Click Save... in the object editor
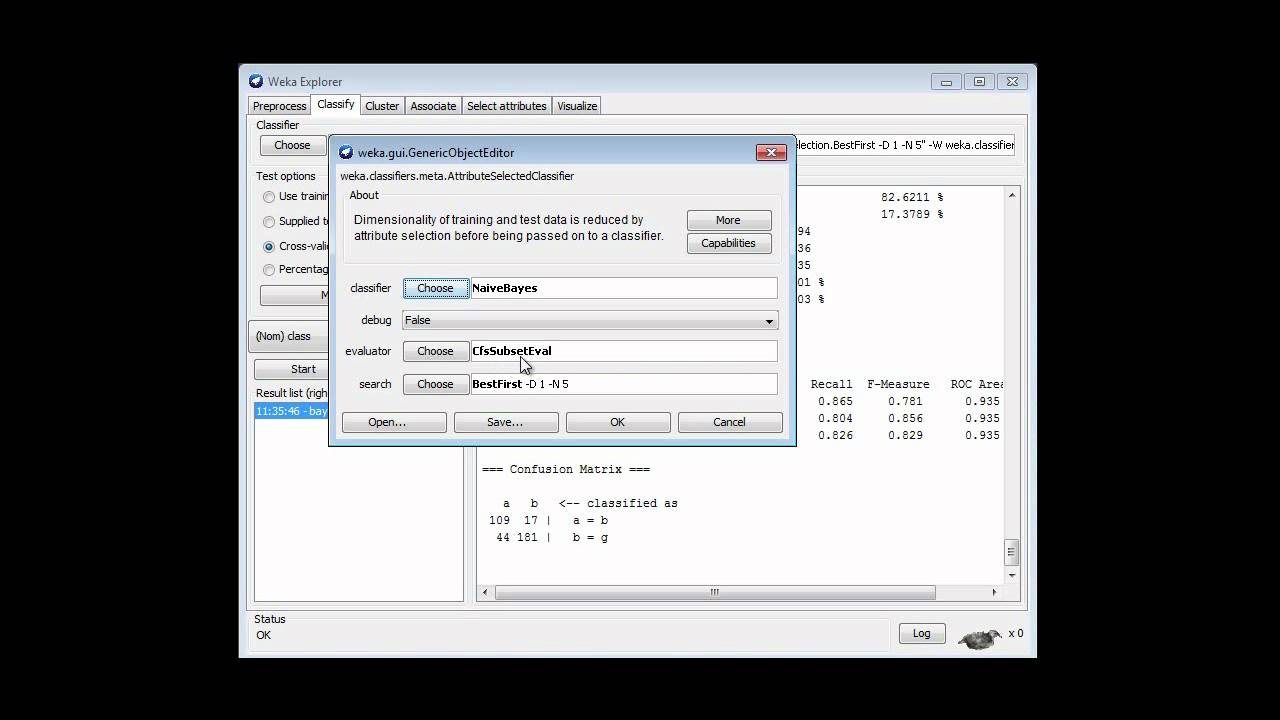The width and height of the screenshot is (1280, 720). click(x=505, y=422)
